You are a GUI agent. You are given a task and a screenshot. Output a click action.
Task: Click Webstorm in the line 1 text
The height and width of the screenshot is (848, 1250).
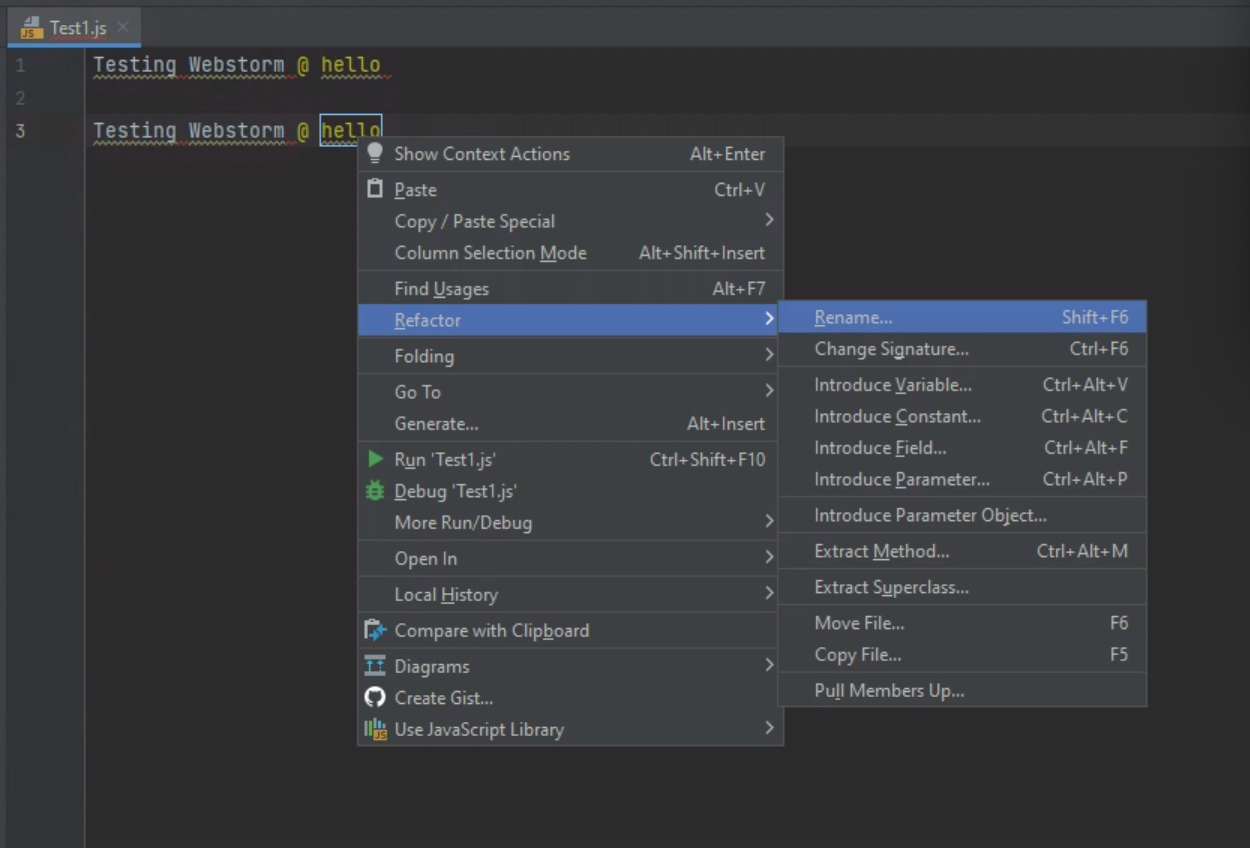click(x=236, y=66)
